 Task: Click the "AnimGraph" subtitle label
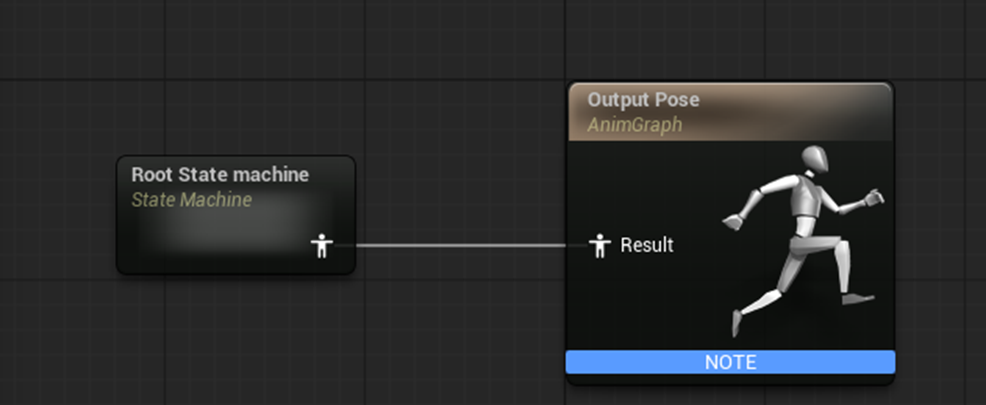coord(634,124)
